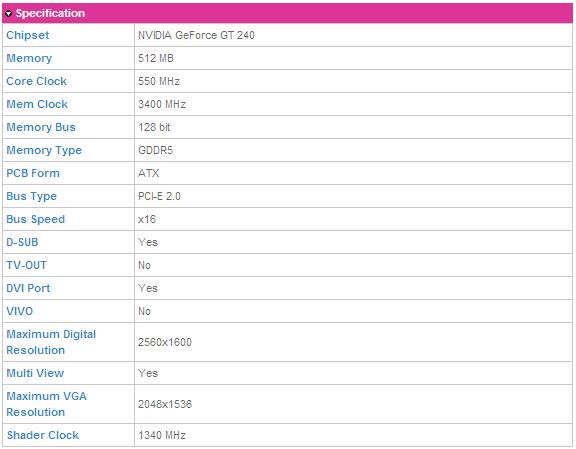Screen dimensions: 576x449
Task: Select the NVIDIA GeForce GT 240 value
Action: coord(196,35)
